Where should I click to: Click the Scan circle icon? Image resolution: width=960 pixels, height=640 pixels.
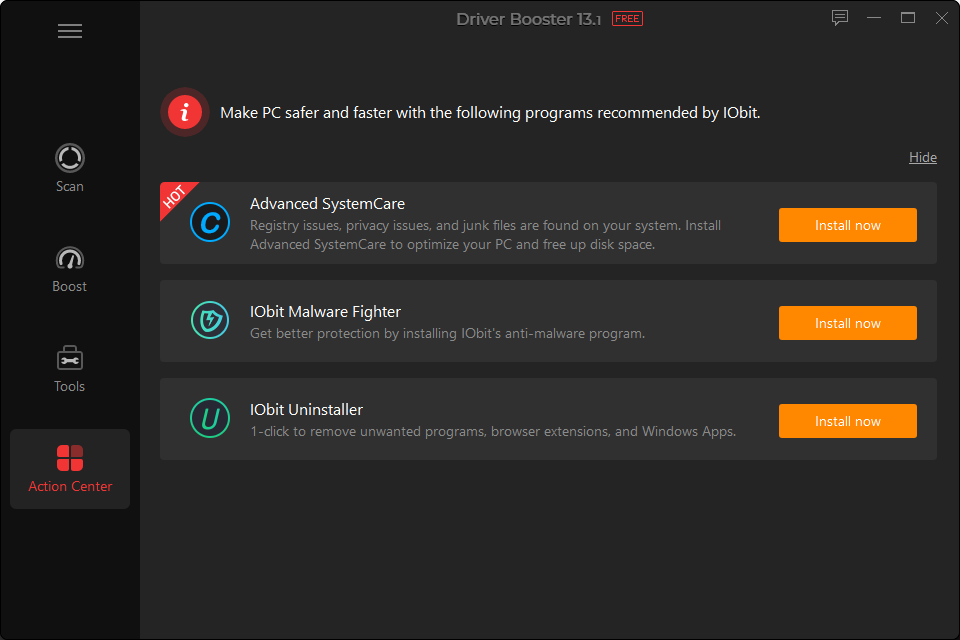pos(70,158)
